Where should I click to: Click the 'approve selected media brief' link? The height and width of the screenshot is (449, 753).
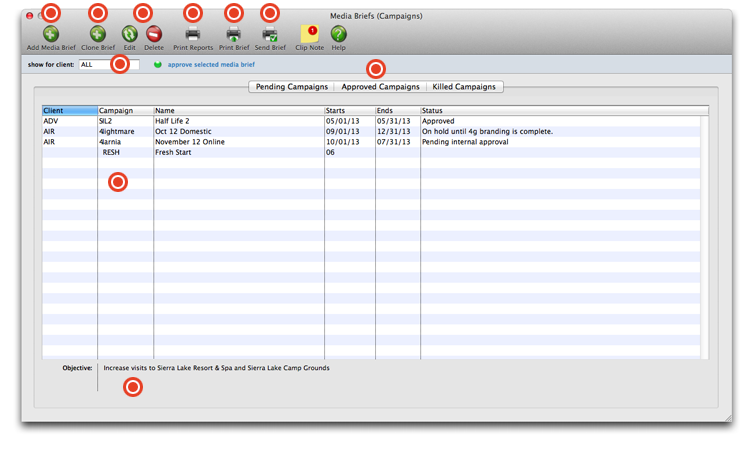click(204, 64)
